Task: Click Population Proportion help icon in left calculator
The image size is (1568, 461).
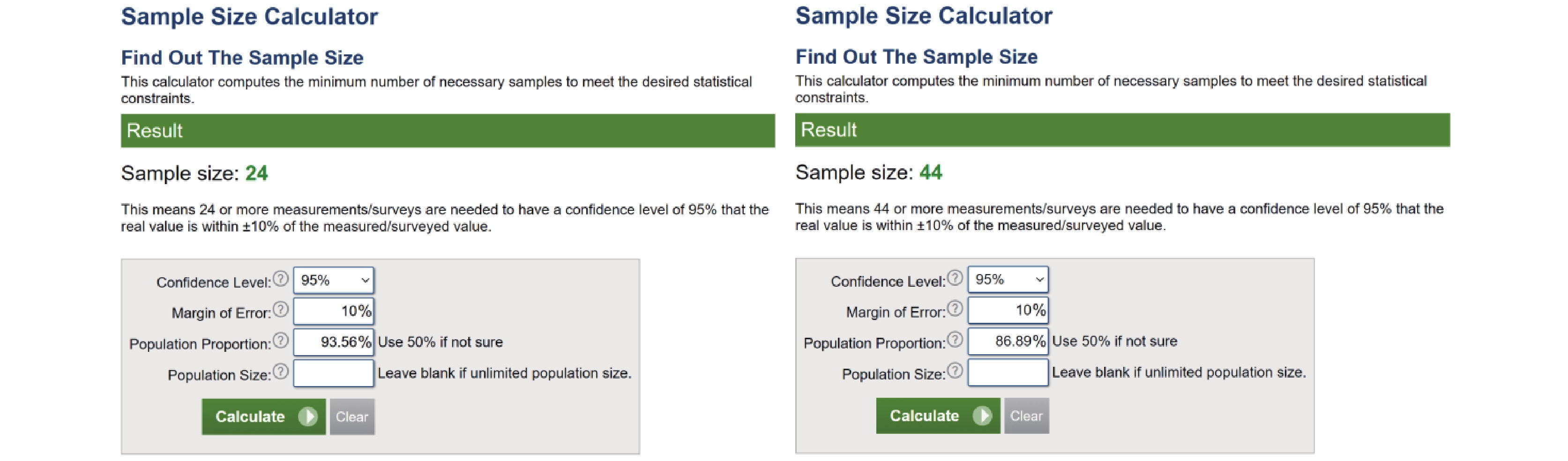Action: pos(281,340)
